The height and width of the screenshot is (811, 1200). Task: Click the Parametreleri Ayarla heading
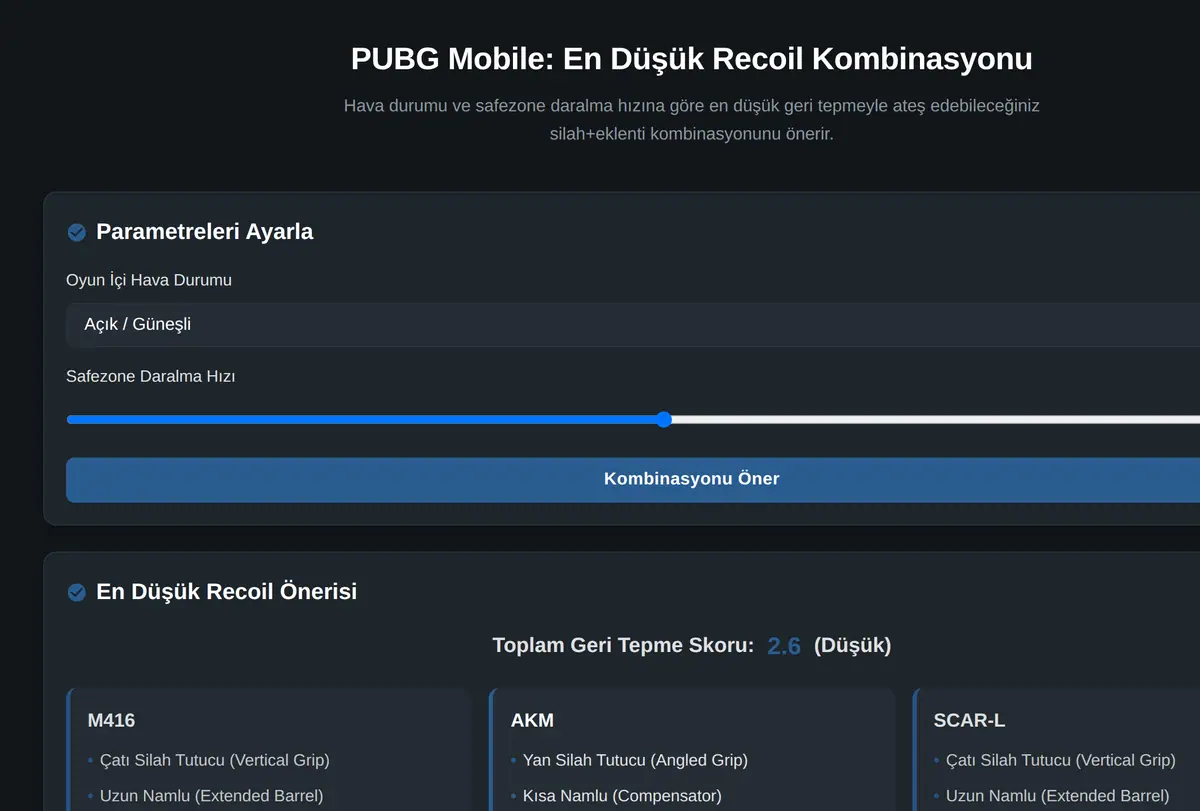point(204,232)
